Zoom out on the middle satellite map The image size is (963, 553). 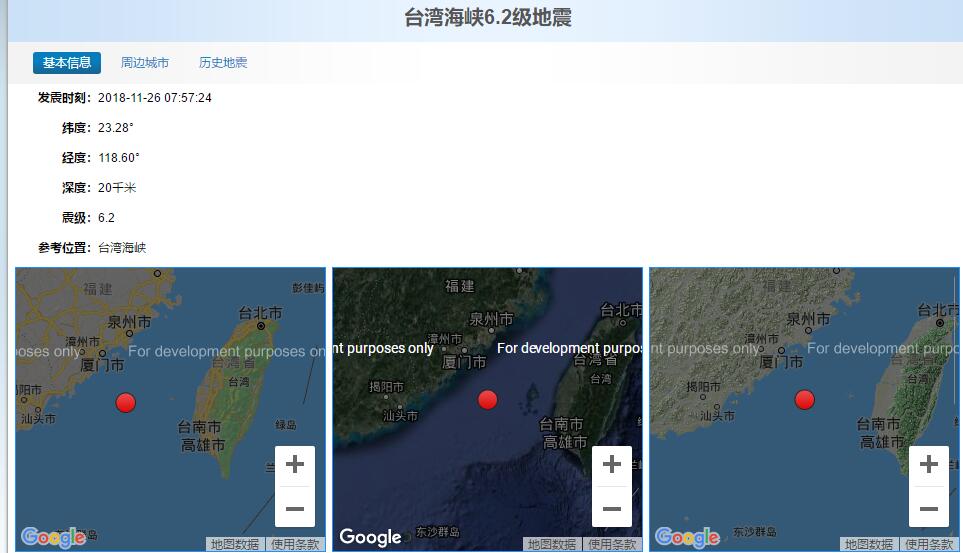611,508
